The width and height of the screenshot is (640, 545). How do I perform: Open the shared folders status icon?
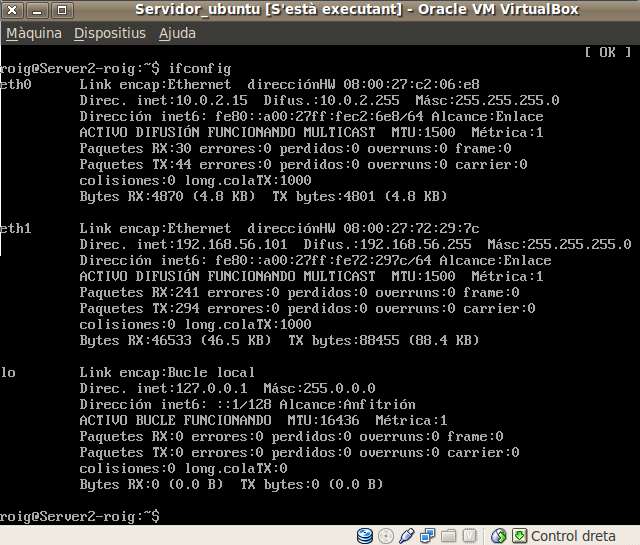[445, 535]
